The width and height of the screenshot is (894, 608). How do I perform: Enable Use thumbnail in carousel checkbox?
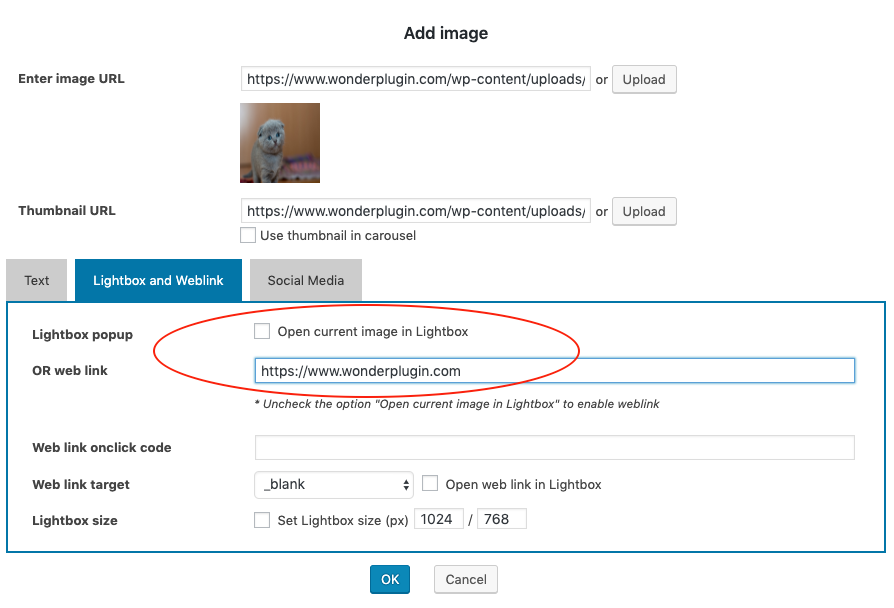click(248, 236)
